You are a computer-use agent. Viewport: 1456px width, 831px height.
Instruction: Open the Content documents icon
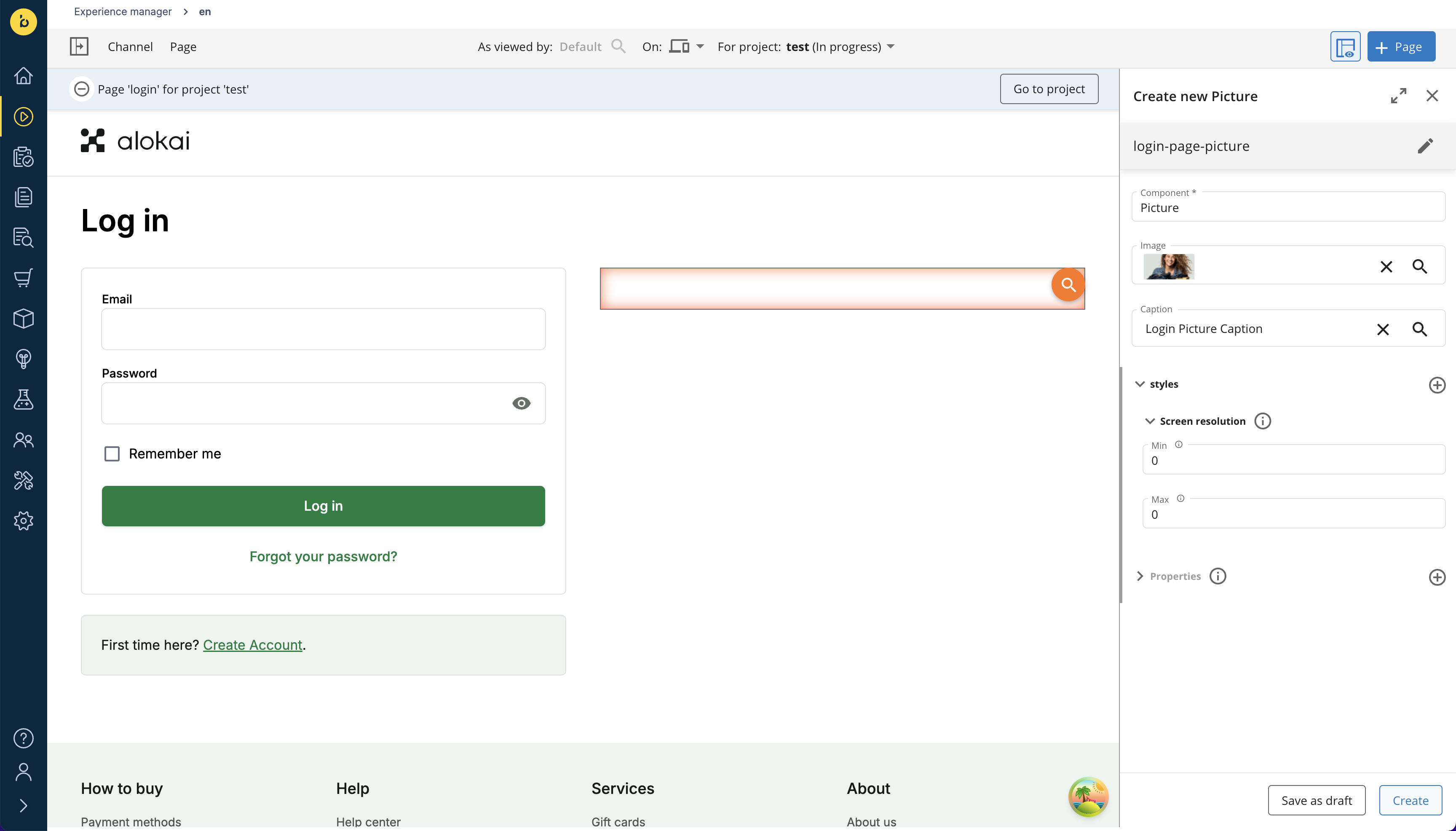(x=24, y=197)
